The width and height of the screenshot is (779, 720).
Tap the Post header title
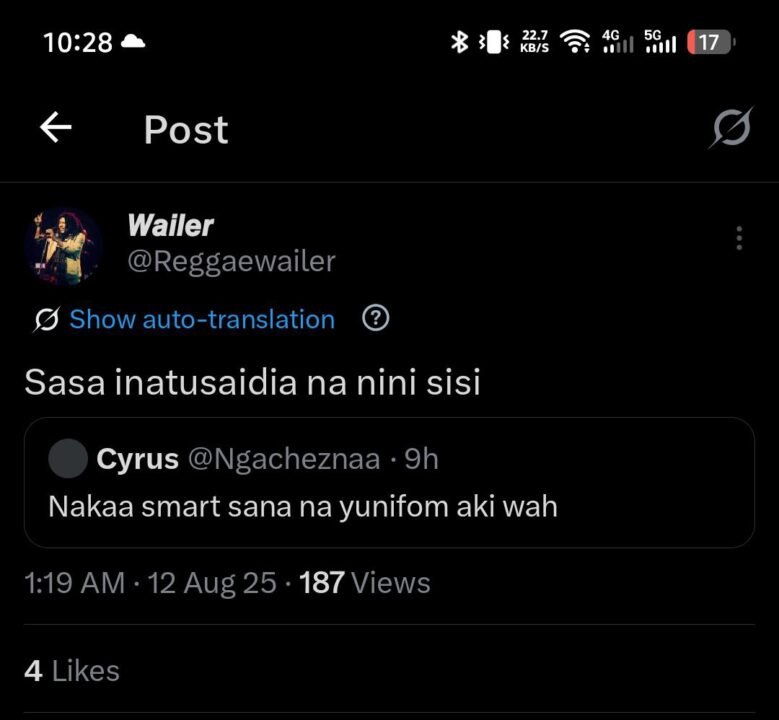186,129
